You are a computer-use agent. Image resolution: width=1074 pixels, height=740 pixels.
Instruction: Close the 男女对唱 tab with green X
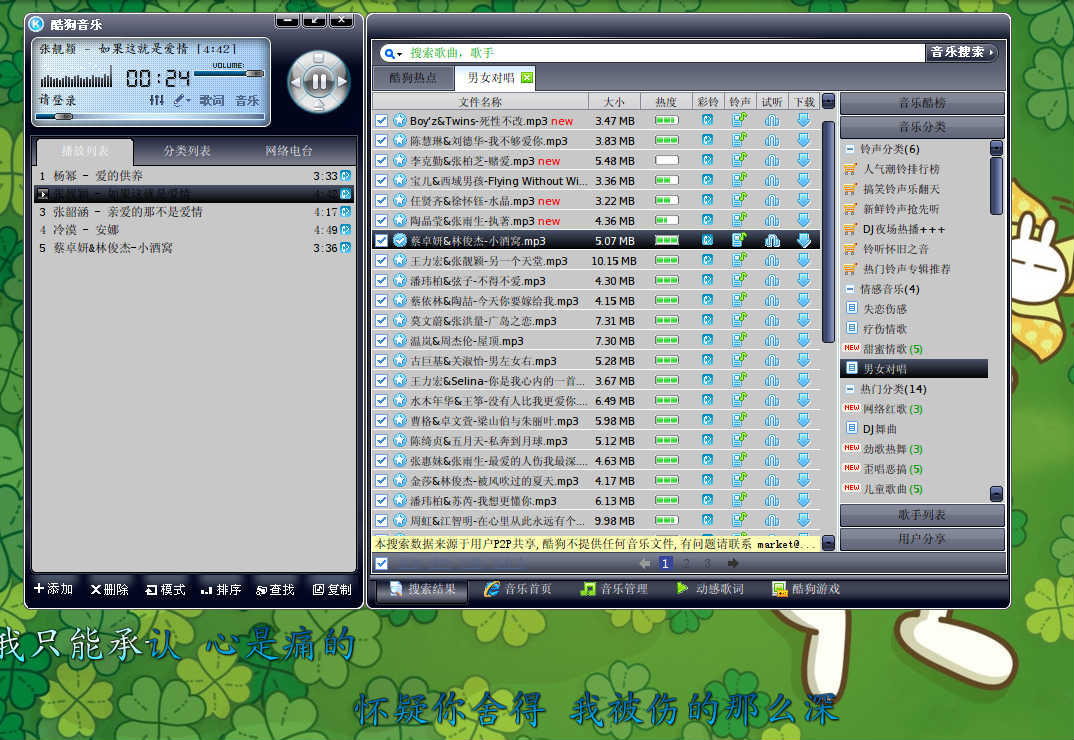click(526, 77)
